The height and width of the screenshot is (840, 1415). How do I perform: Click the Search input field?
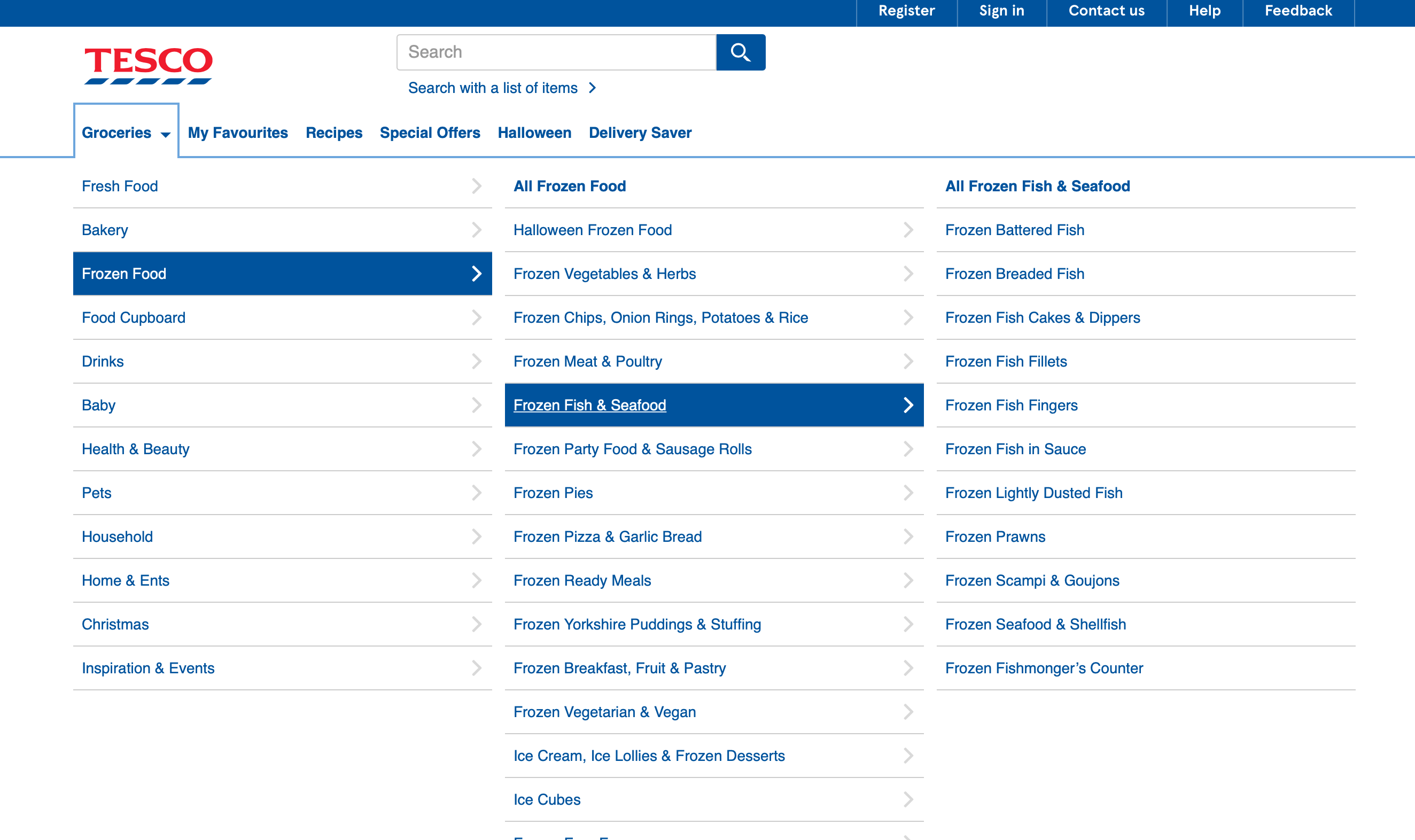click(x=556, y=52)
